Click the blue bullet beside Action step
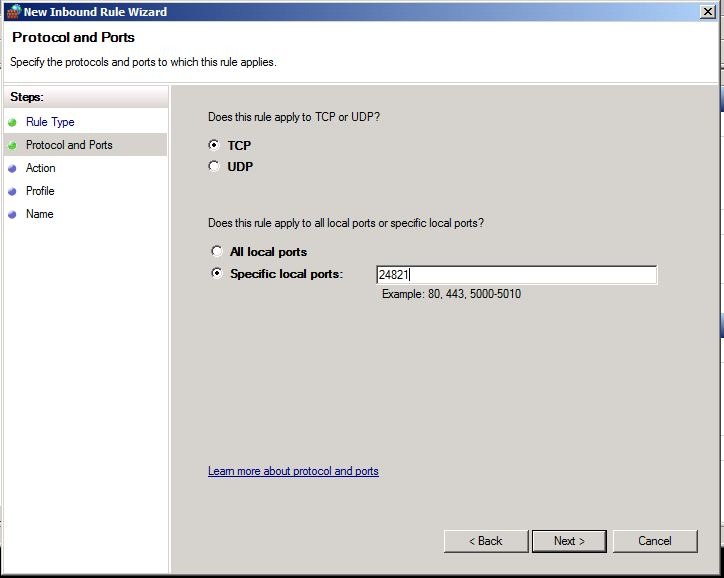Screen dimensions: 724x578 point(12,168)
